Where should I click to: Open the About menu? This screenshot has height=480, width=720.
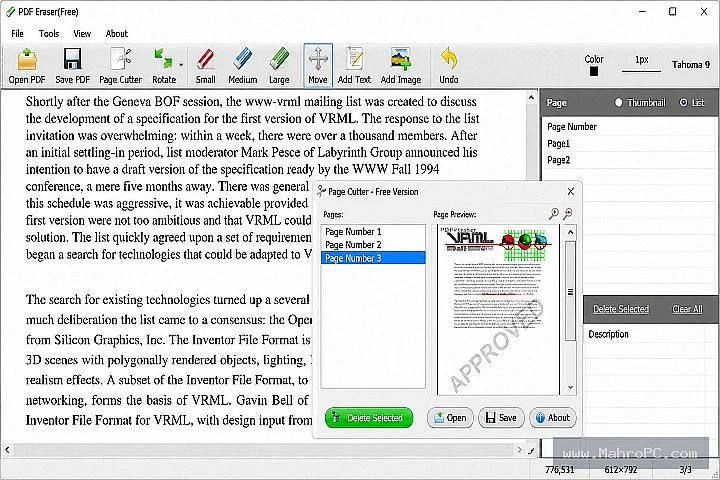click(x=117, y=34)
